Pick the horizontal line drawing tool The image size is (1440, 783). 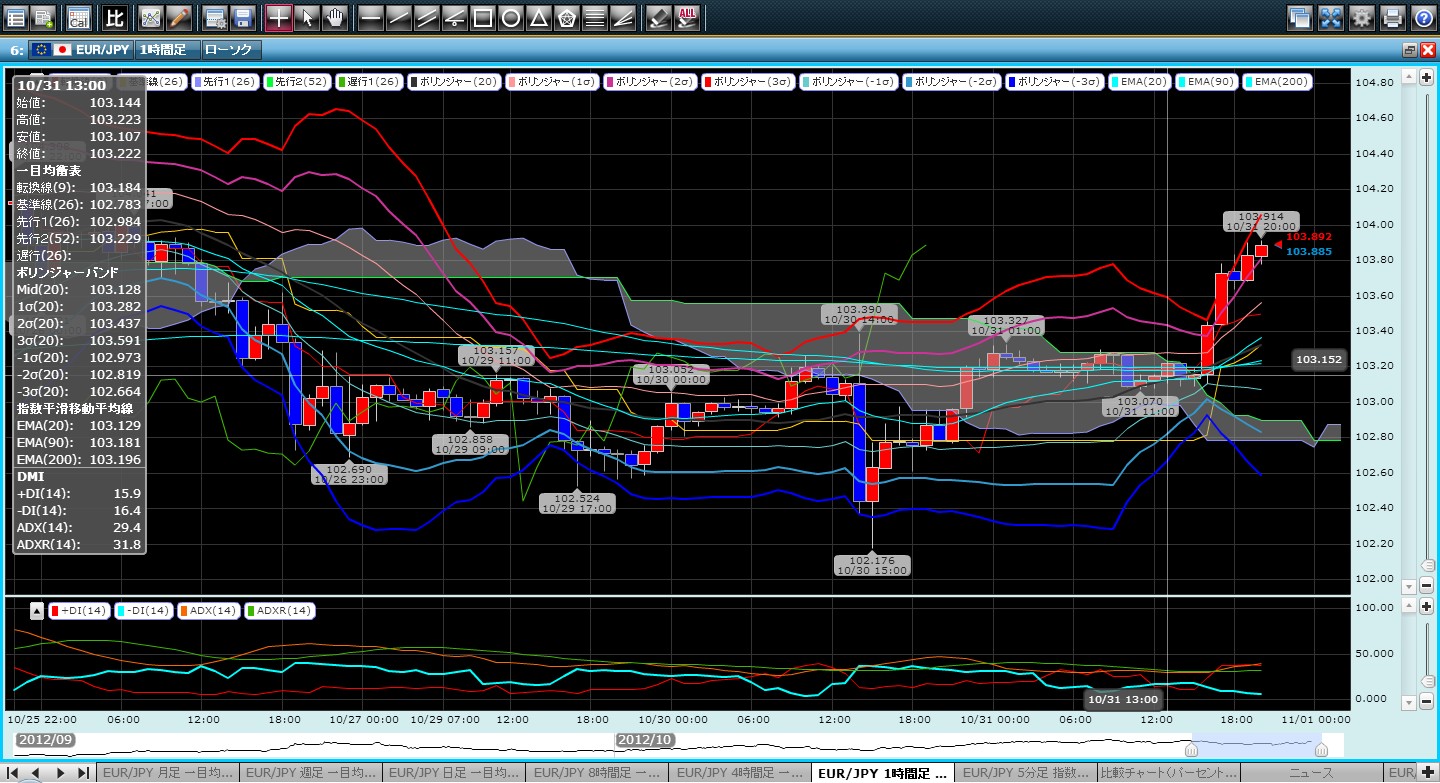[370, 17]
